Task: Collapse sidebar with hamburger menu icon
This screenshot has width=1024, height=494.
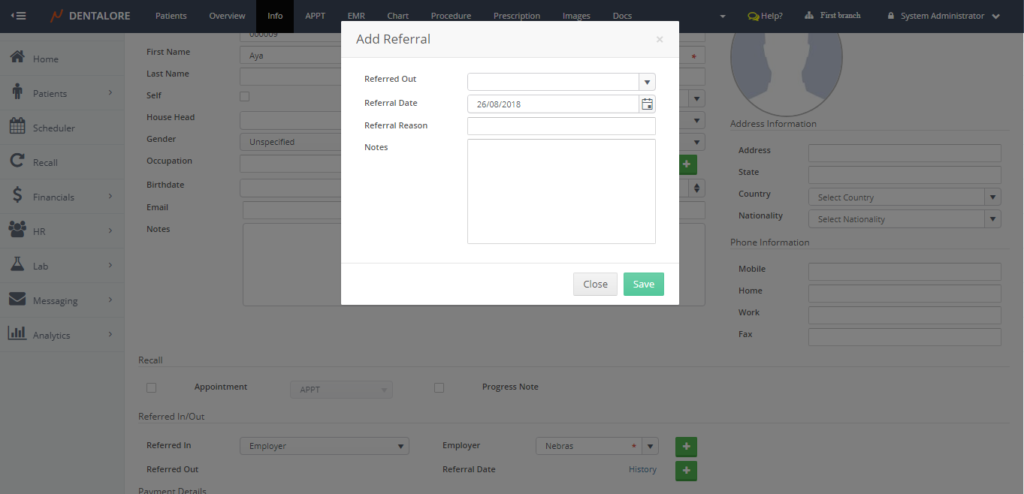Action: (x=18, y=16)
